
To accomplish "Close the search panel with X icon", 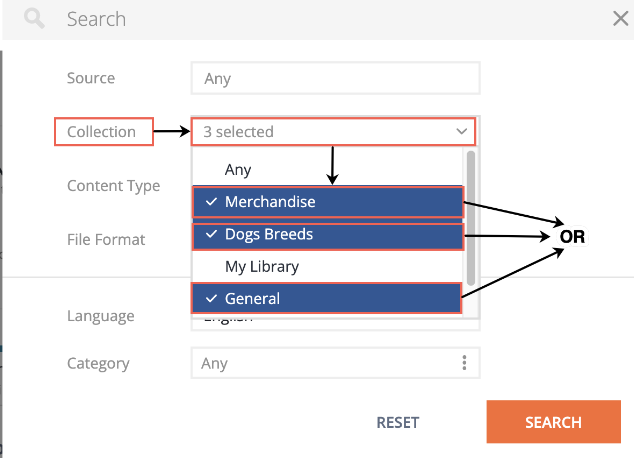I will [x=620, y=19].
